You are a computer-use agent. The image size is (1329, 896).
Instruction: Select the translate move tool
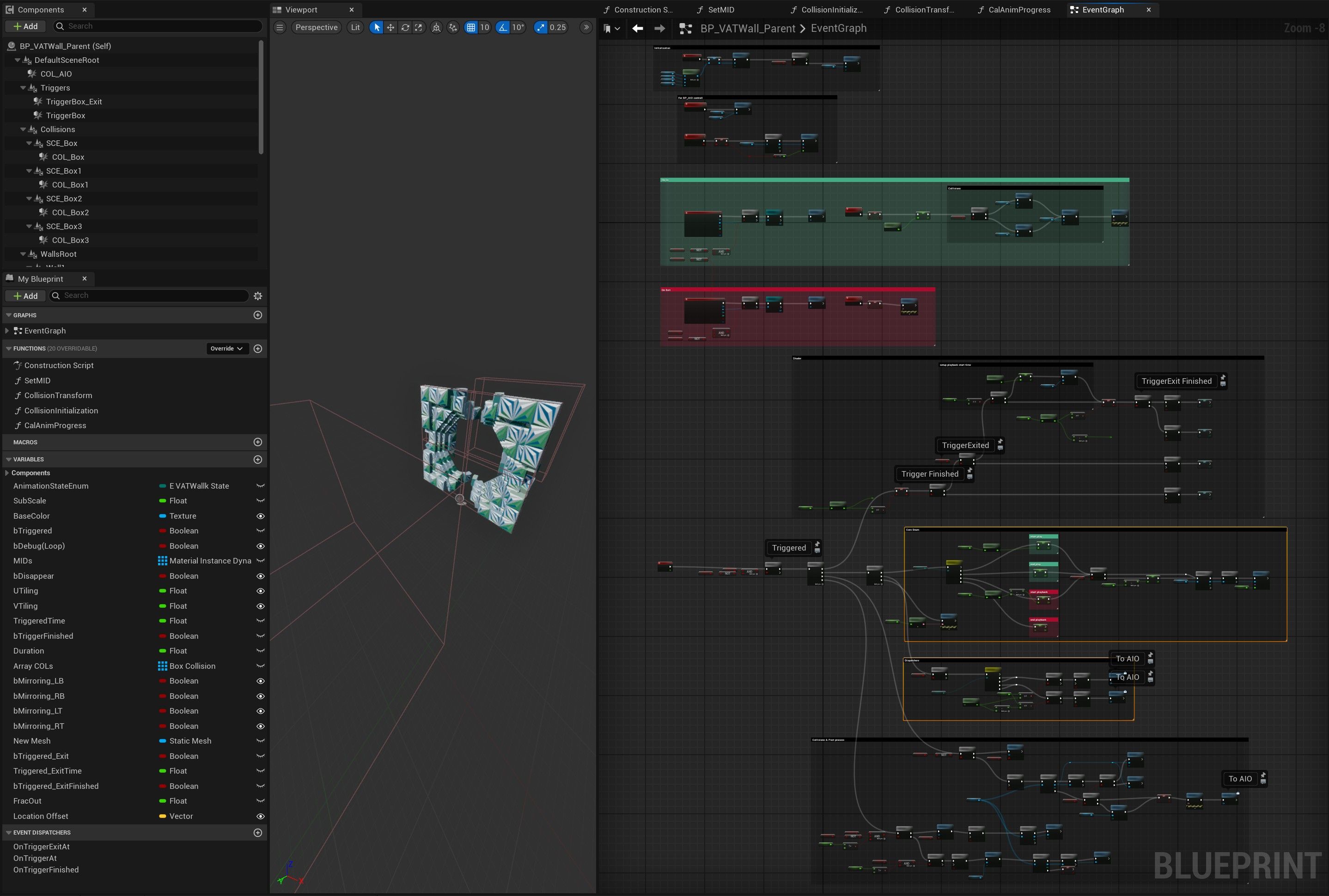click(390, 27)
